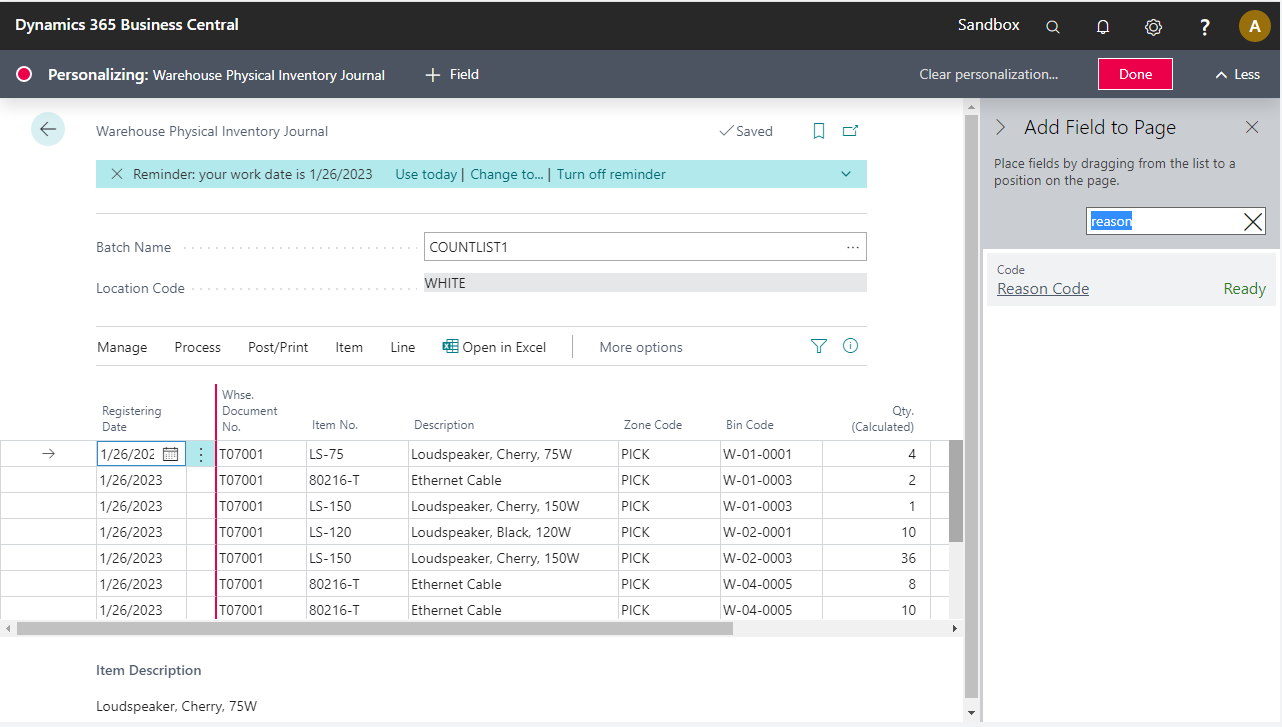The height and width of the screenshot is (727, 1282).
Task: Click the Change to... link
Action: point(507,174)
